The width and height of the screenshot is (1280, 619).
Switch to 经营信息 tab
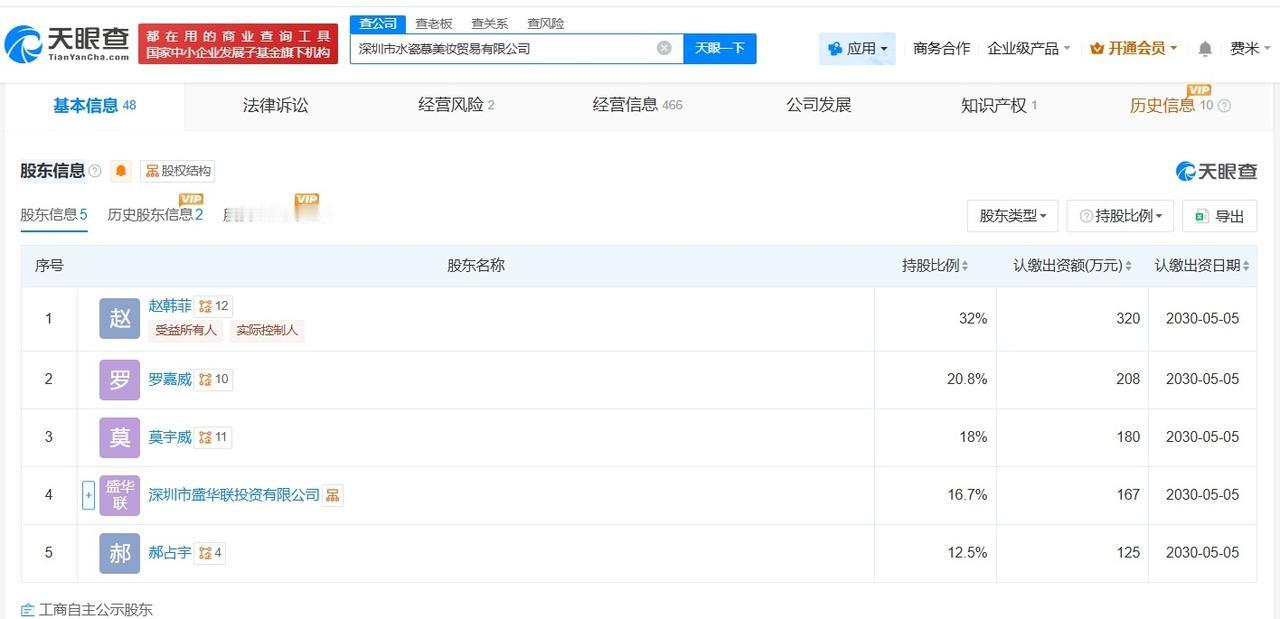click(x=637, y=105)
